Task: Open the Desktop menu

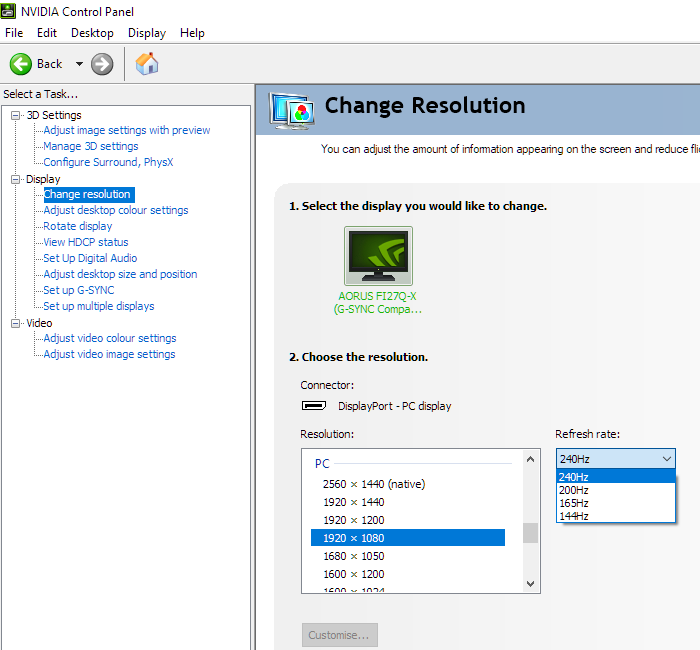Action: pos(92,33)
